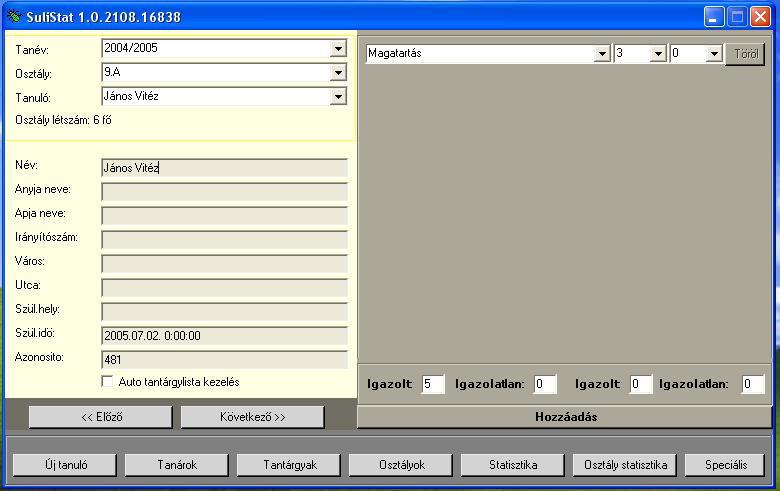Expand the Osztály dropdown showing 9.A
The height and width of the screenshot is (491, 780).
pyautogui.click(x=338, y=73)
